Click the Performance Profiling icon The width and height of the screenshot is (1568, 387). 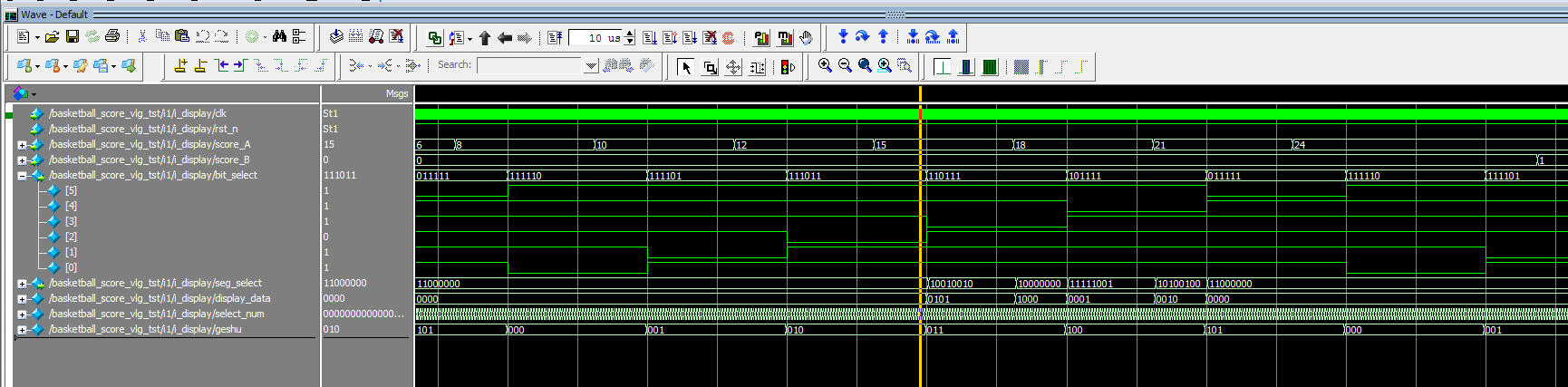pos(762,38)
